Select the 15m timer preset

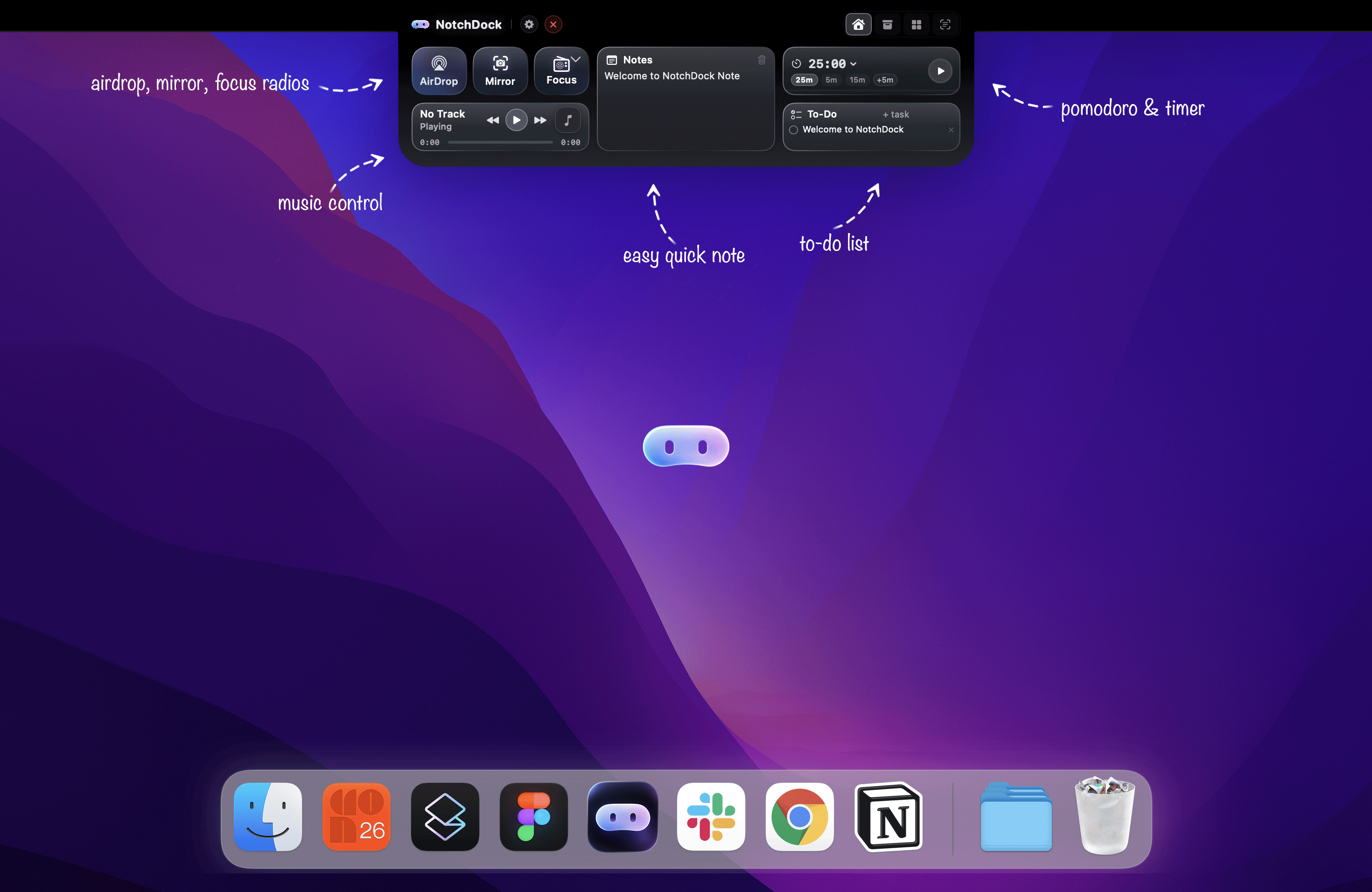857,80
